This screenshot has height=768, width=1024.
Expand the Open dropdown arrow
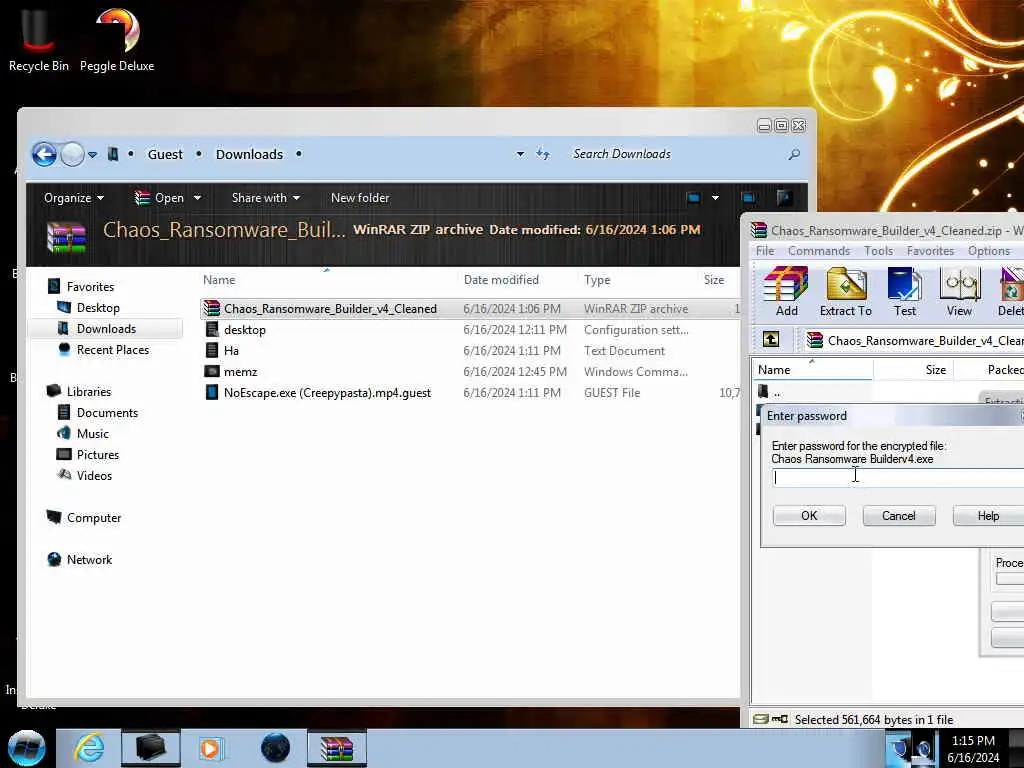(197, 198)
